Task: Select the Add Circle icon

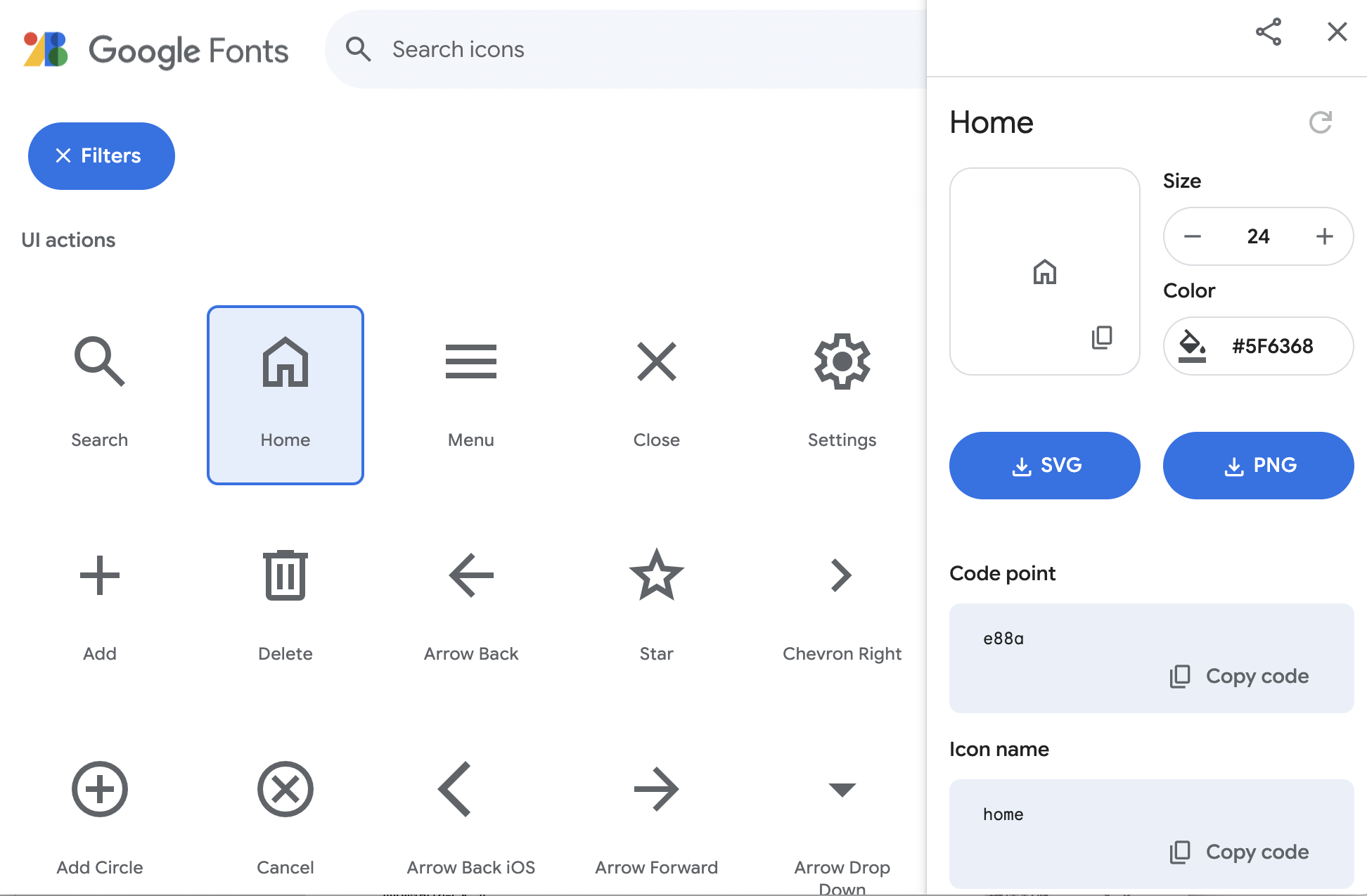Action: [99, 790]
